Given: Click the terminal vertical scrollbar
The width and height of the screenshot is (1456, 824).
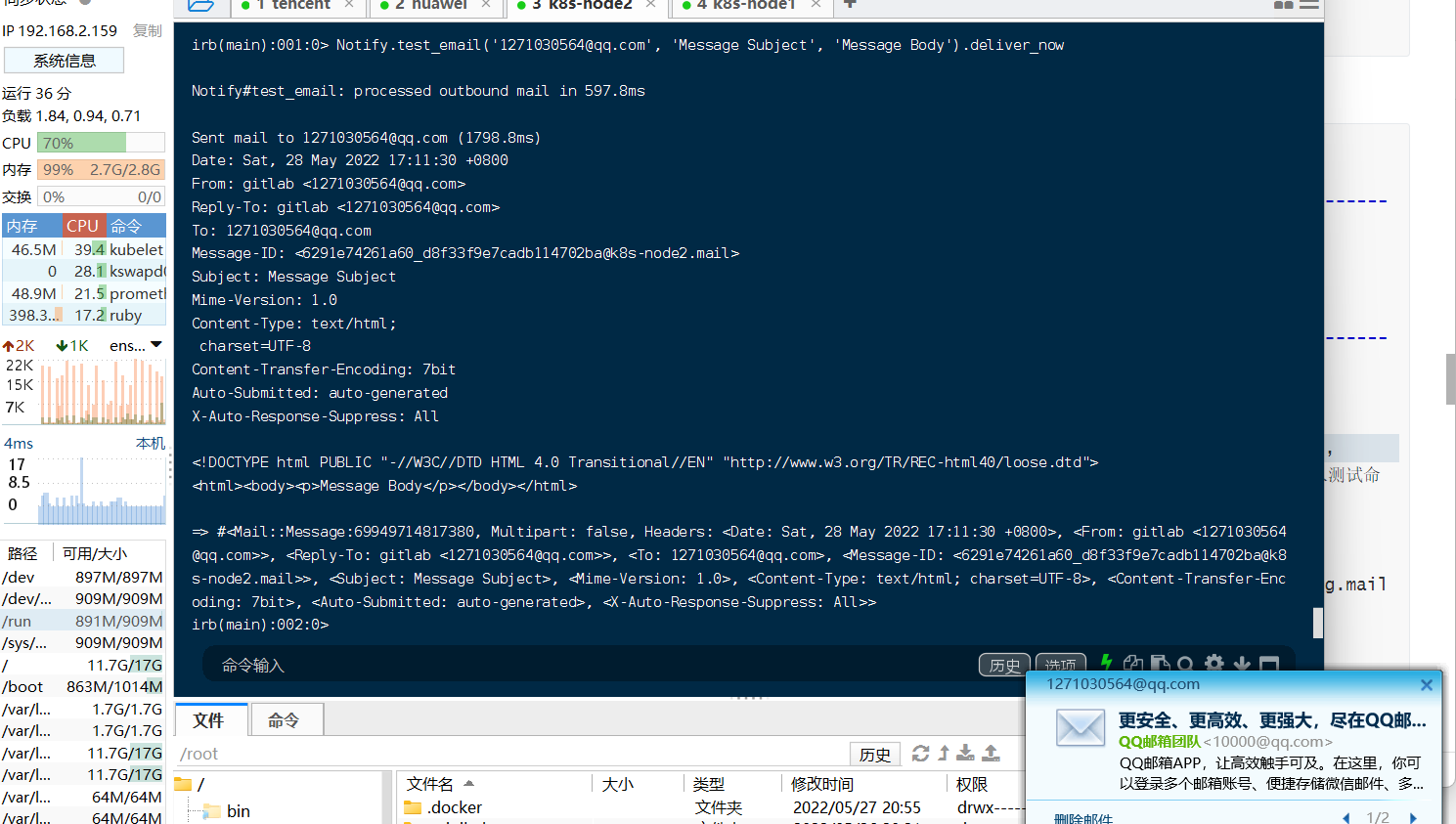Looking at the screenshot, I should click(x=1317, y=623).
